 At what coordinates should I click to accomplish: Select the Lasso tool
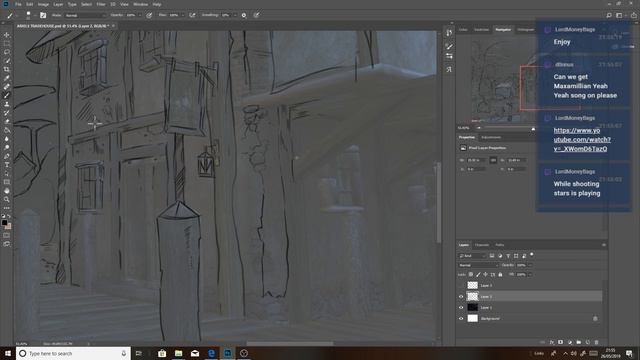point(7,52)
